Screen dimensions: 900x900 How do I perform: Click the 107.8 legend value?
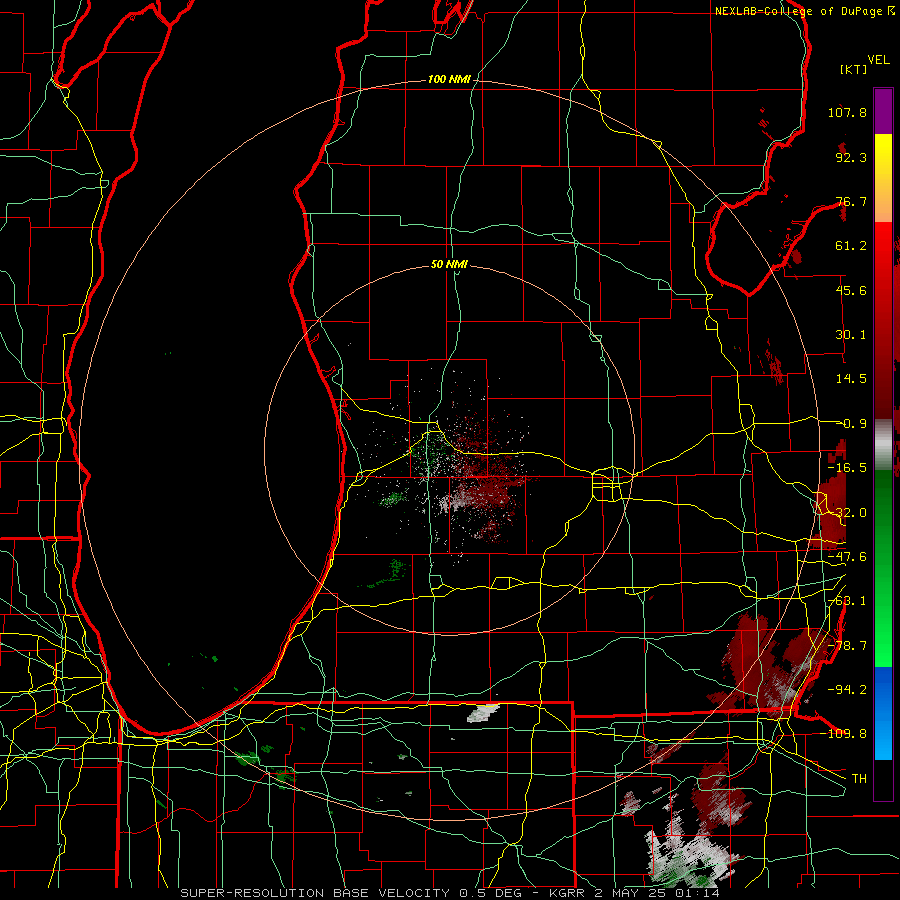pyautogui.click(x=847, y=112)
